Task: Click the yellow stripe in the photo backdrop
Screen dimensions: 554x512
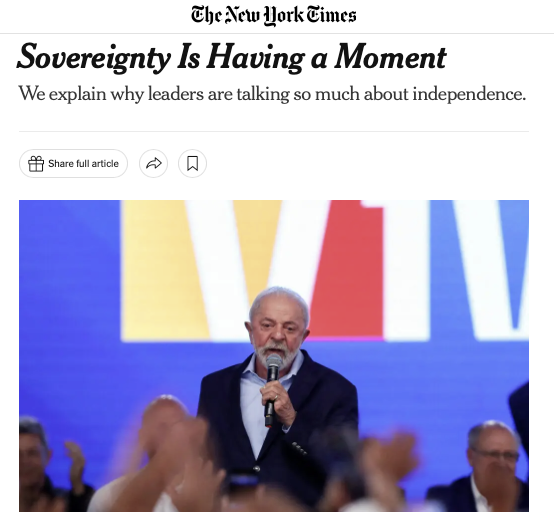Action: [159, 269]
